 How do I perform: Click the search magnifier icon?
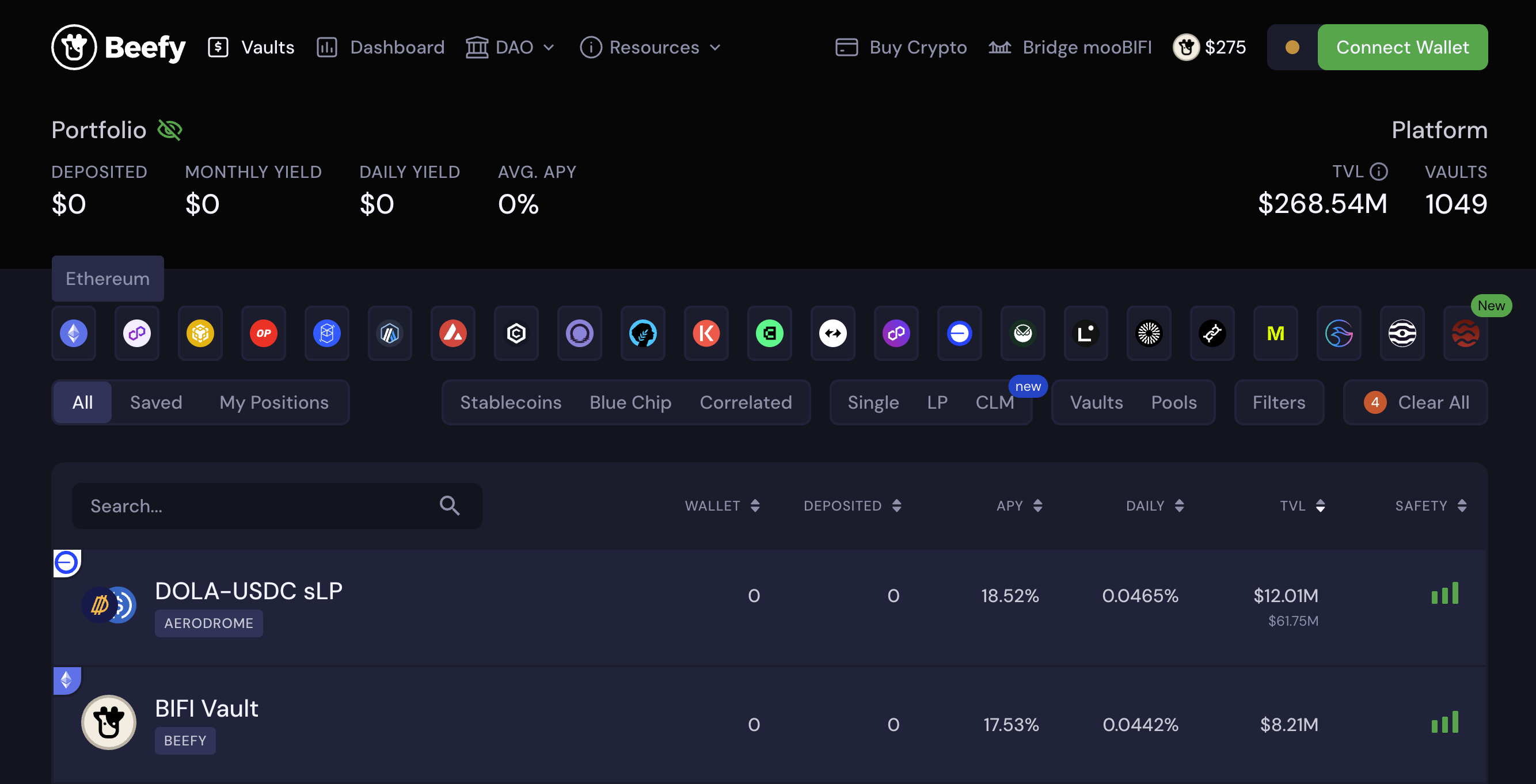tap(450, 505)
